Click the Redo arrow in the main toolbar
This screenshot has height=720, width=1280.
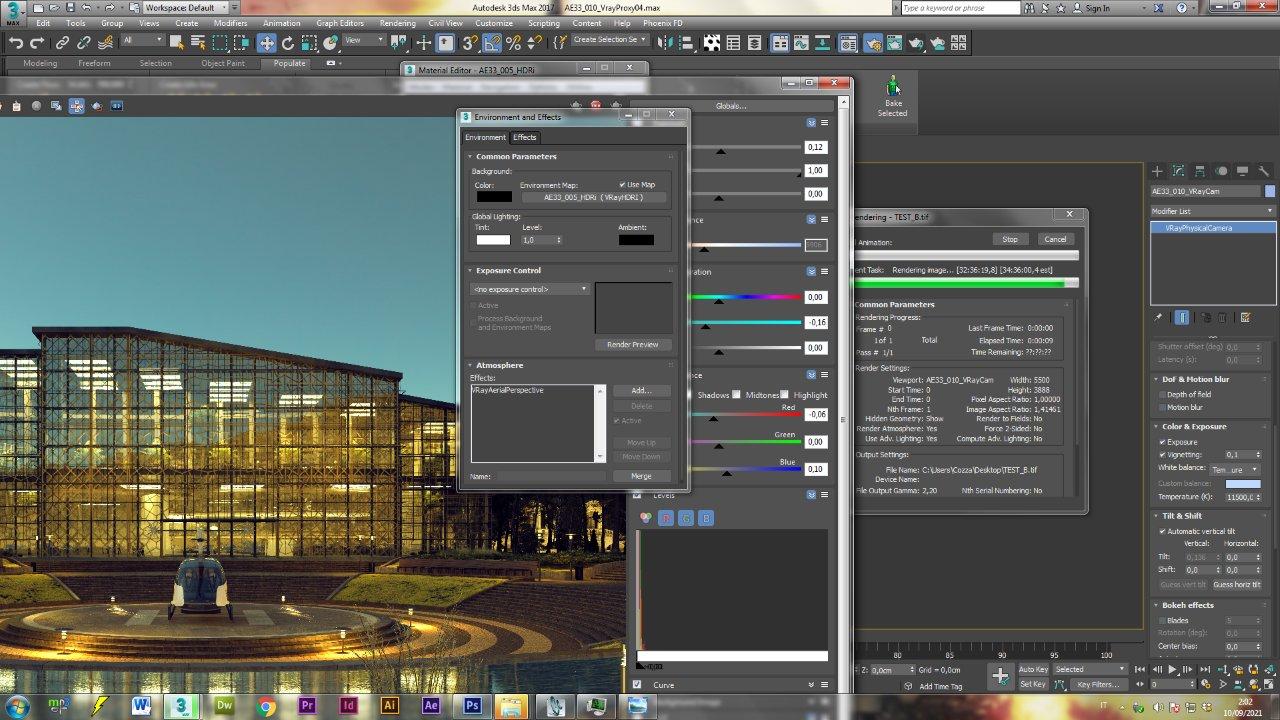tap(37, 43)
